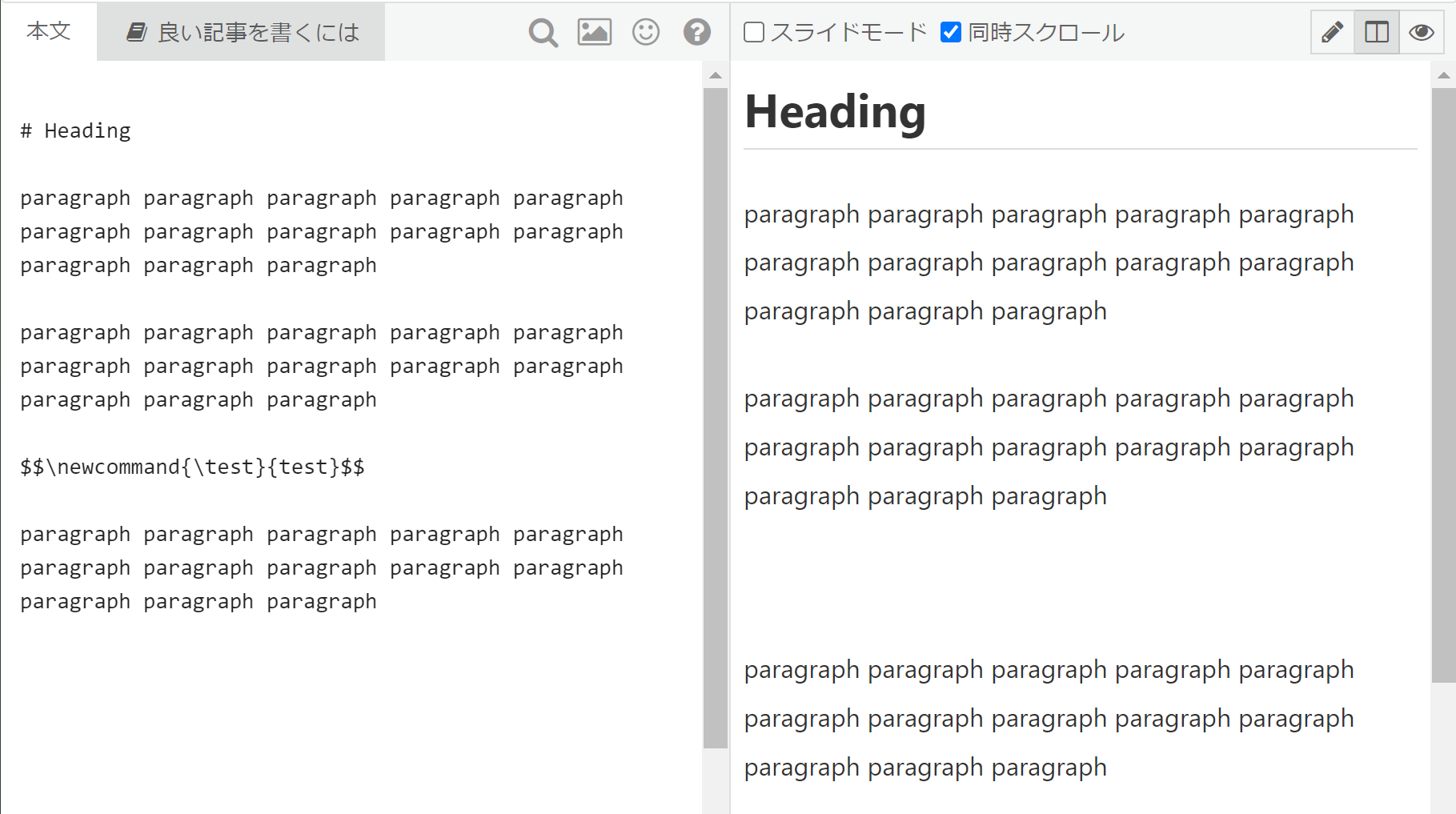Enable the スライドモード checkbox
This screenshot has width=1456, height=814.
754,32
